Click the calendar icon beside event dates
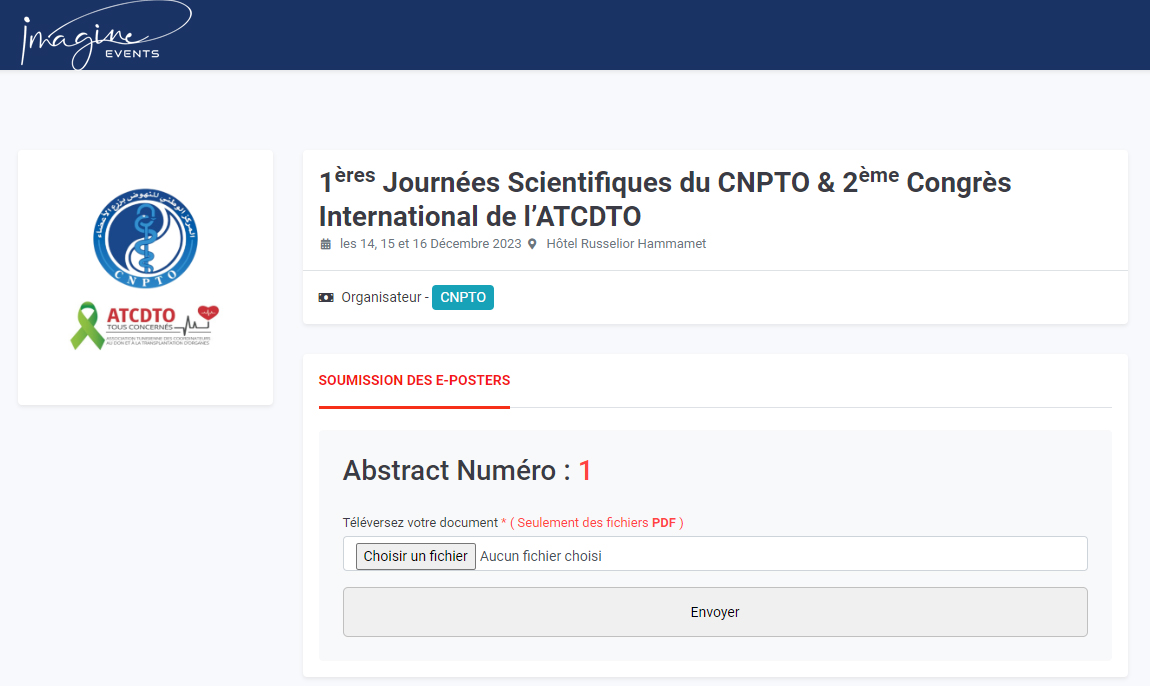The width and height of the screenshot is (1150, 686). pos(326,244)
